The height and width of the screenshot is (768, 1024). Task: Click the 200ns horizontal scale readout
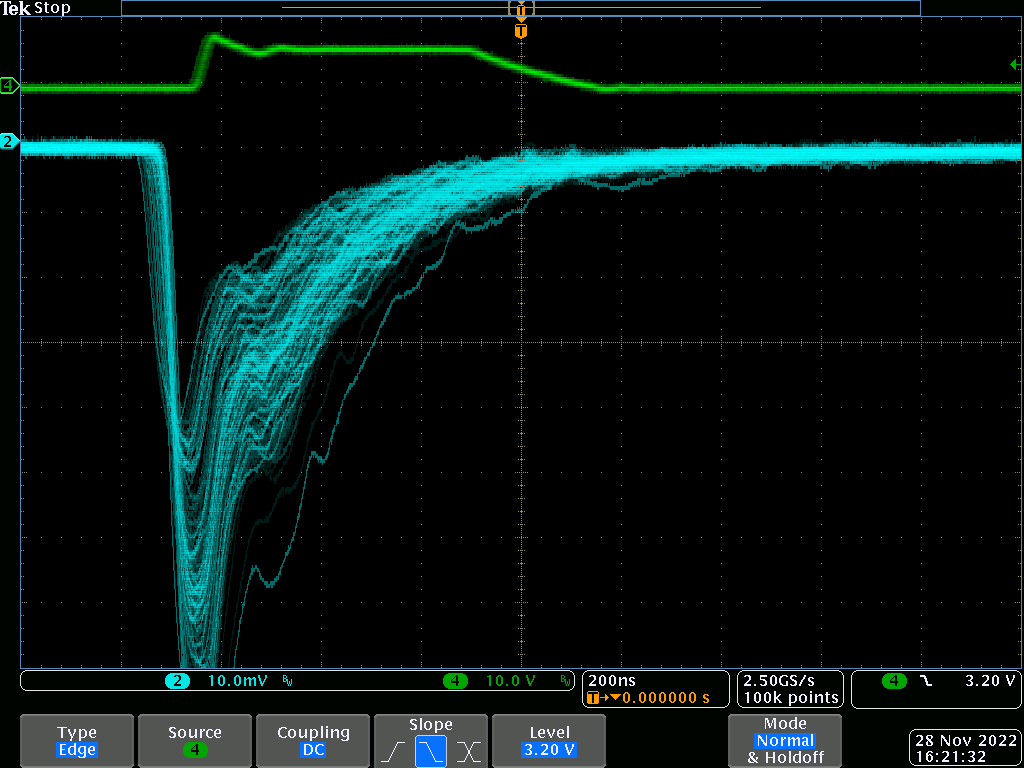[614, 680]
